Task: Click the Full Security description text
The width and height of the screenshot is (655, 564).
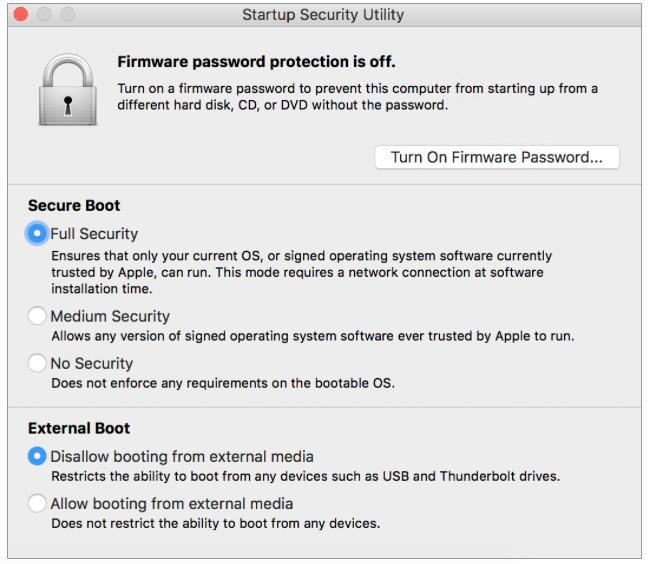Action: pos(300,272)
